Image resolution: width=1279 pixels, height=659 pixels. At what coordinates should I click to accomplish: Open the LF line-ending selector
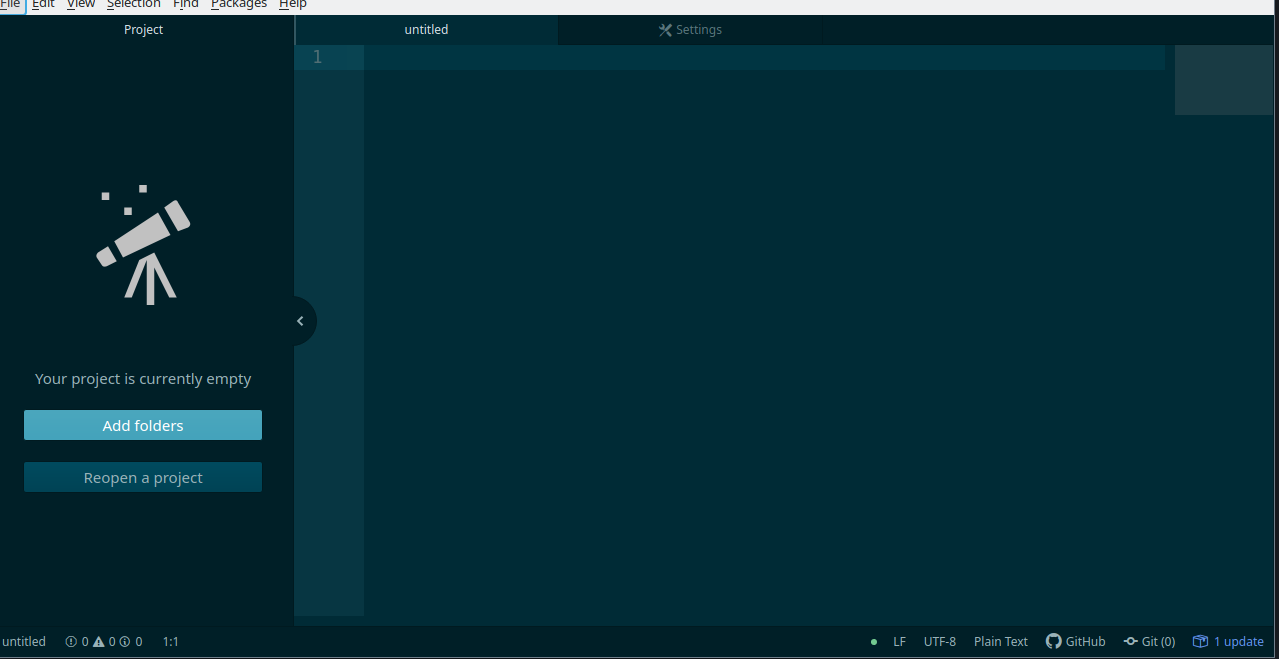tap(899, 641)
